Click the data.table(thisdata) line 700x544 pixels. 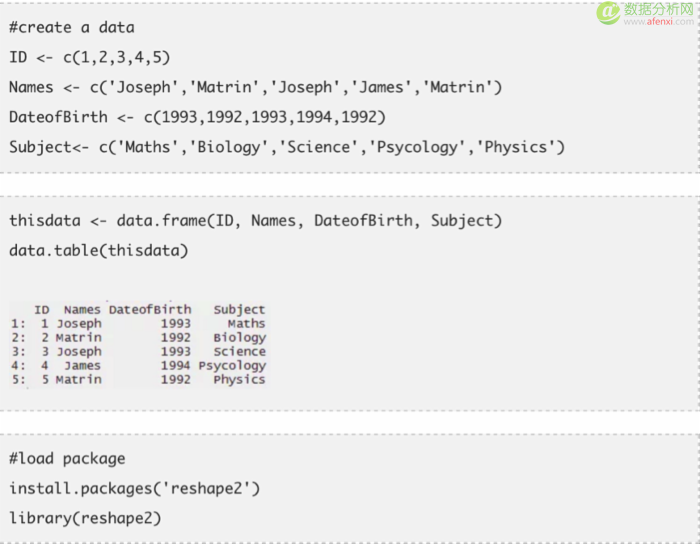[x=99, y=251]
